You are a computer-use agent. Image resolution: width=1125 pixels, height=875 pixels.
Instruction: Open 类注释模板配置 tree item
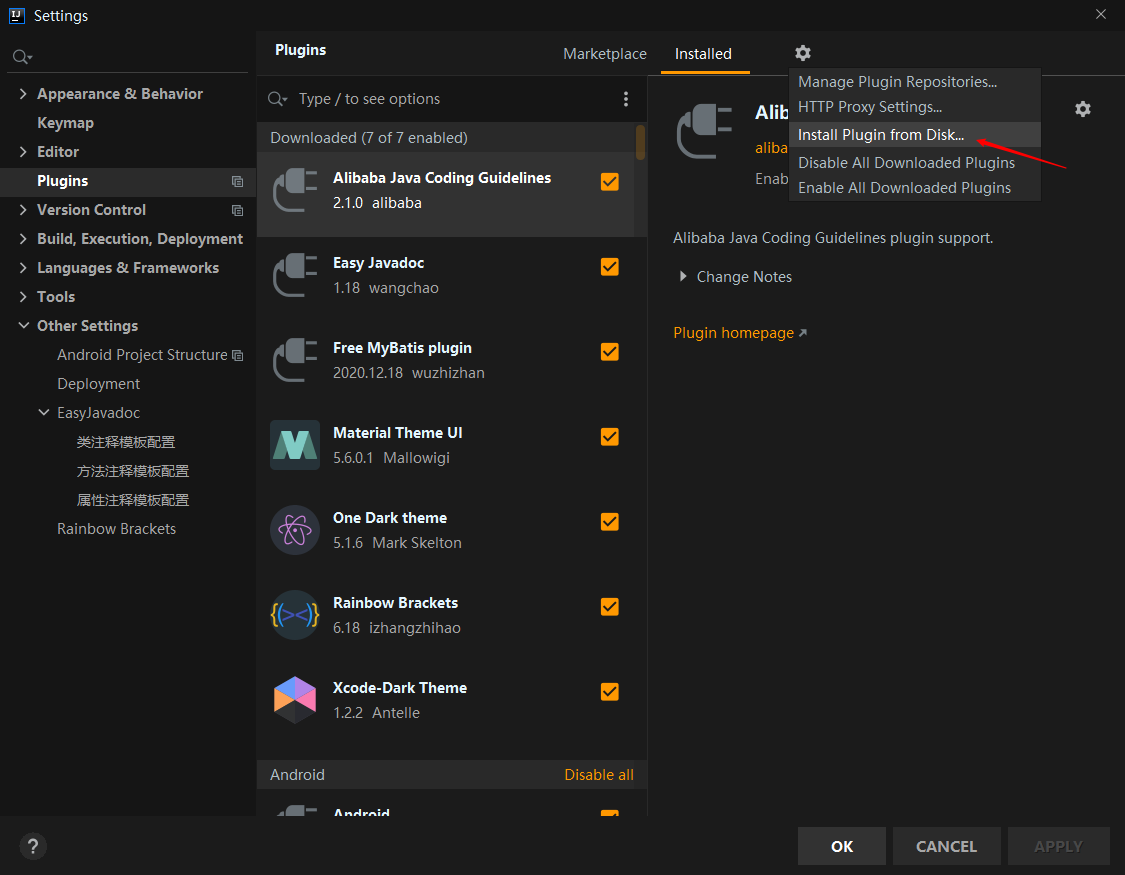[126, 442]
